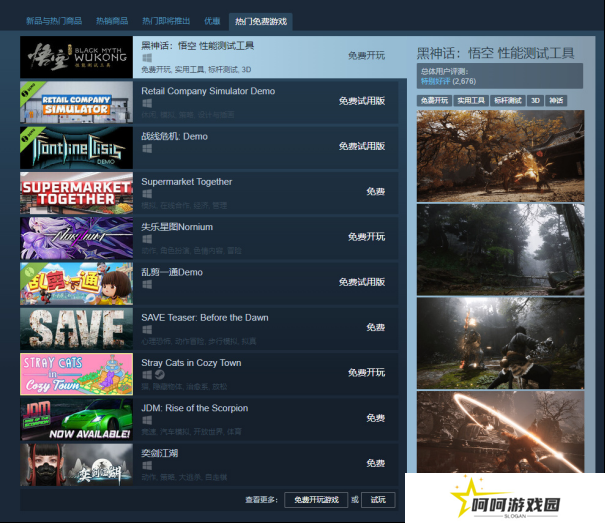Open the Frontline Crisis Demo capsule image

[x=76, y=147]
